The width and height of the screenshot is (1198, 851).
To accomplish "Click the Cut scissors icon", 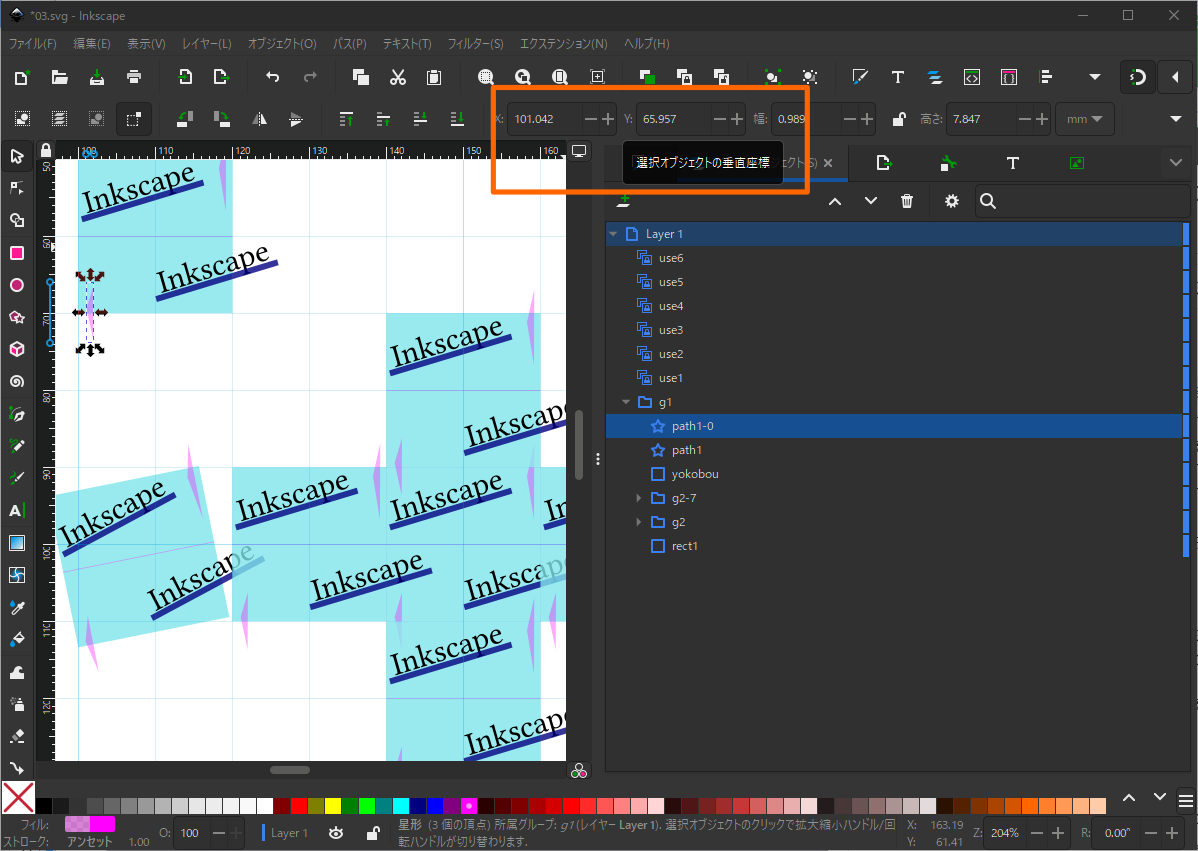I will coord(397,77).
